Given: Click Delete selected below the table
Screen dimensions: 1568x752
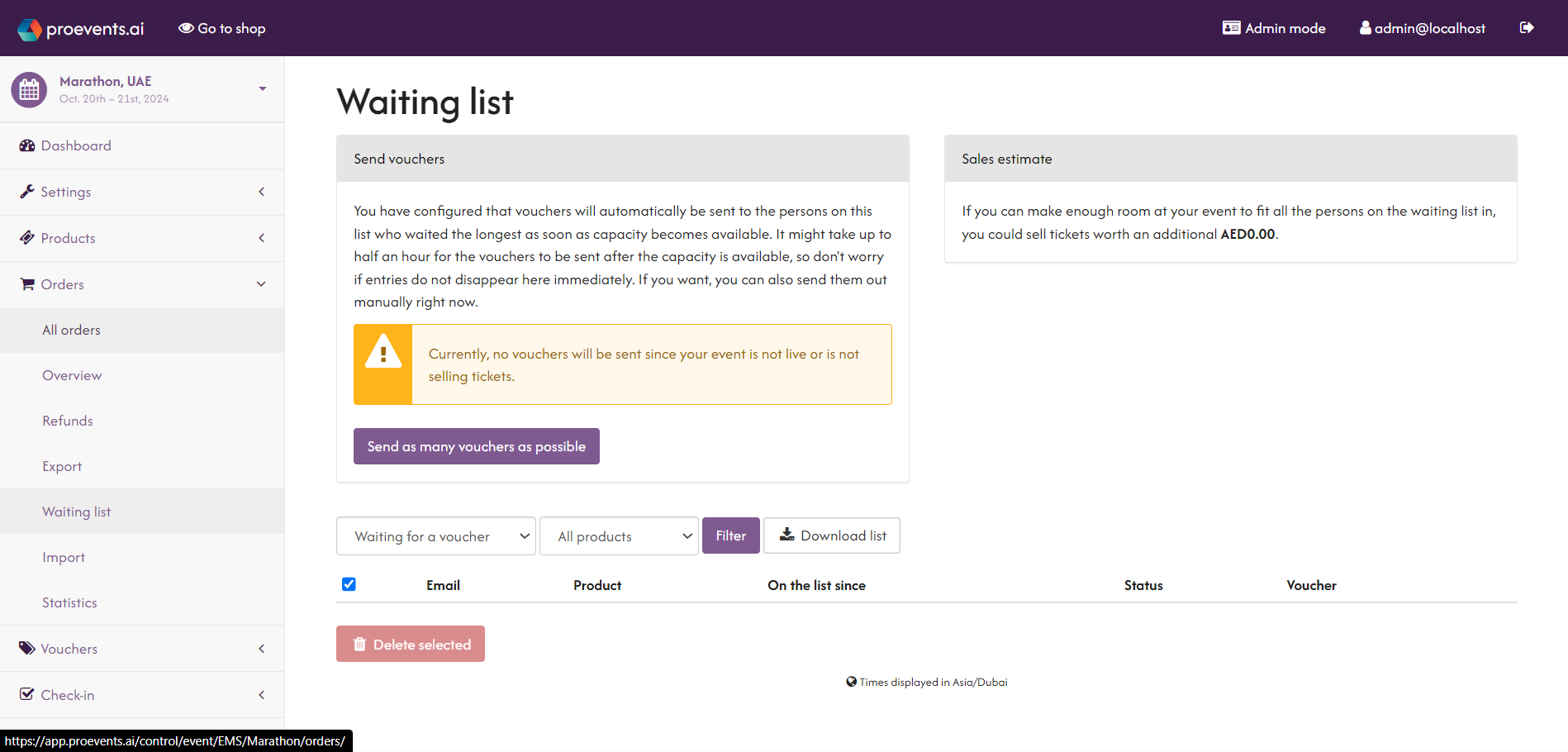Looking at the screenshot, I should tap(410, 644).
